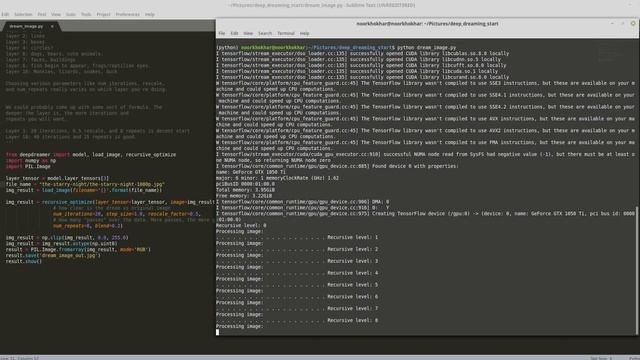The image size is (640, 360).
Task: Click the 'layer_tensor = model.layer_tensors[3]' line
Action: pos(57,178)
